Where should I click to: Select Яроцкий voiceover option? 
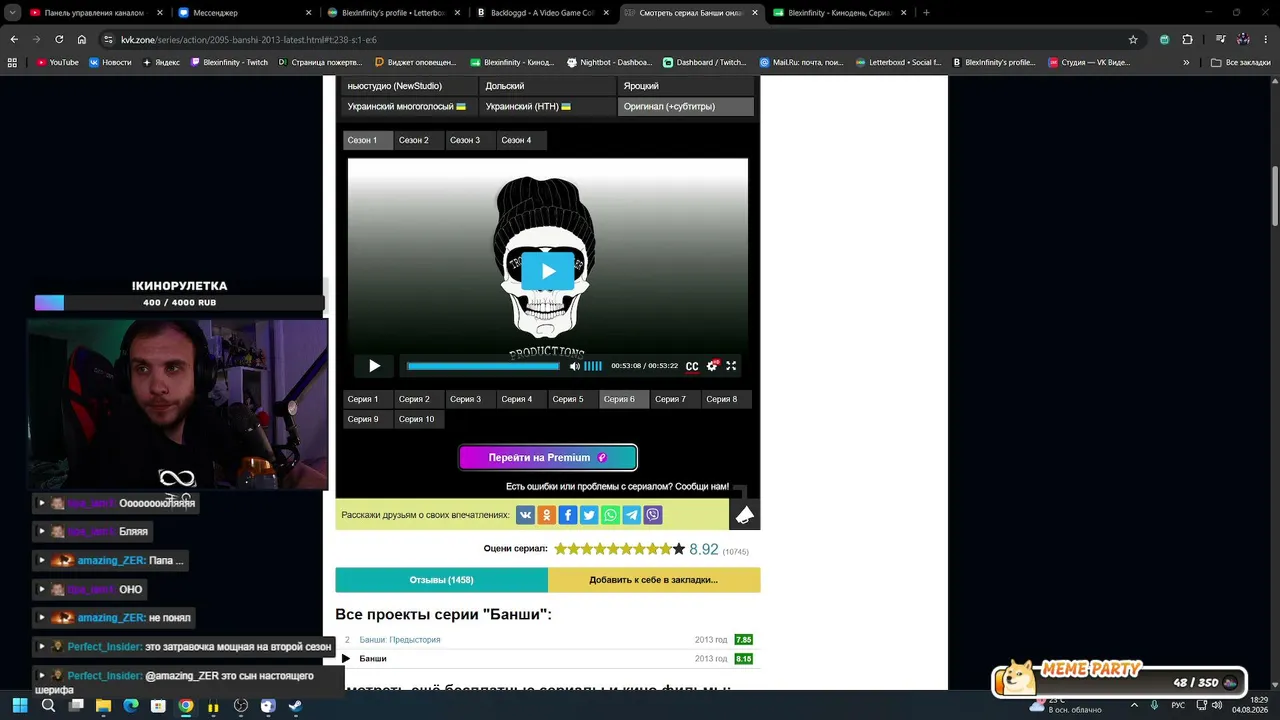(x=686, y=86)
